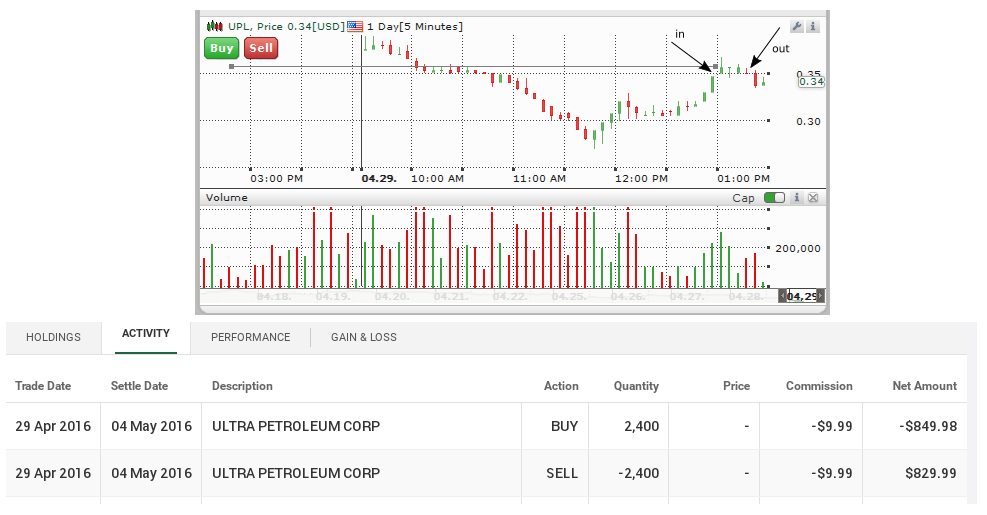The height and width of the screenshot is (515, 987).
Task: Click the candlestick chart type icon
Action: [213, 26]
